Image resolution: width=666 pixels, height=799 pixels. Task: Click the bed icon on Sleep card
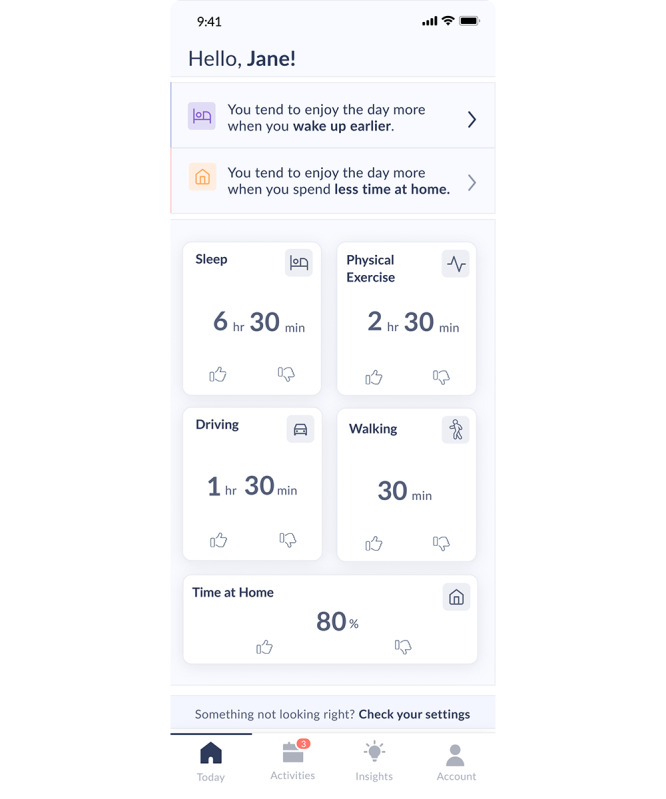click(299, 263)
